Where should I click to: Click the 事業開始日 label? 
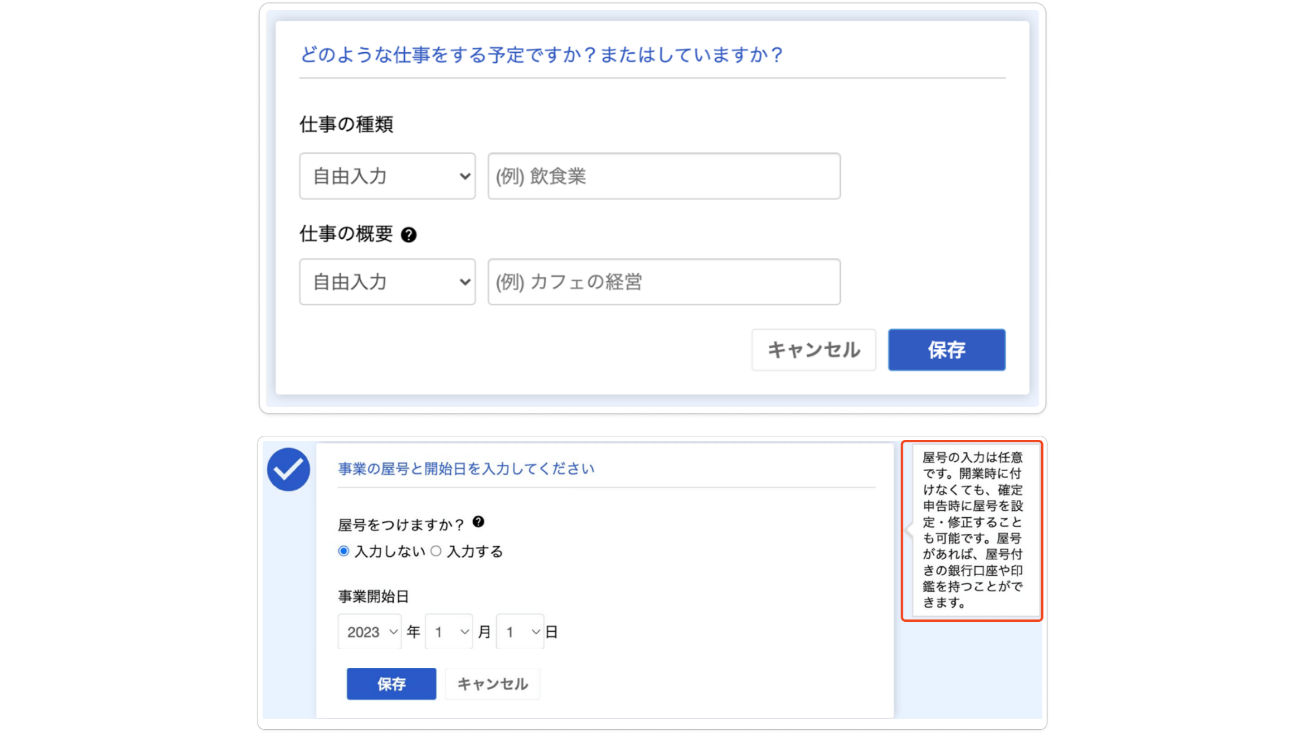373,597
